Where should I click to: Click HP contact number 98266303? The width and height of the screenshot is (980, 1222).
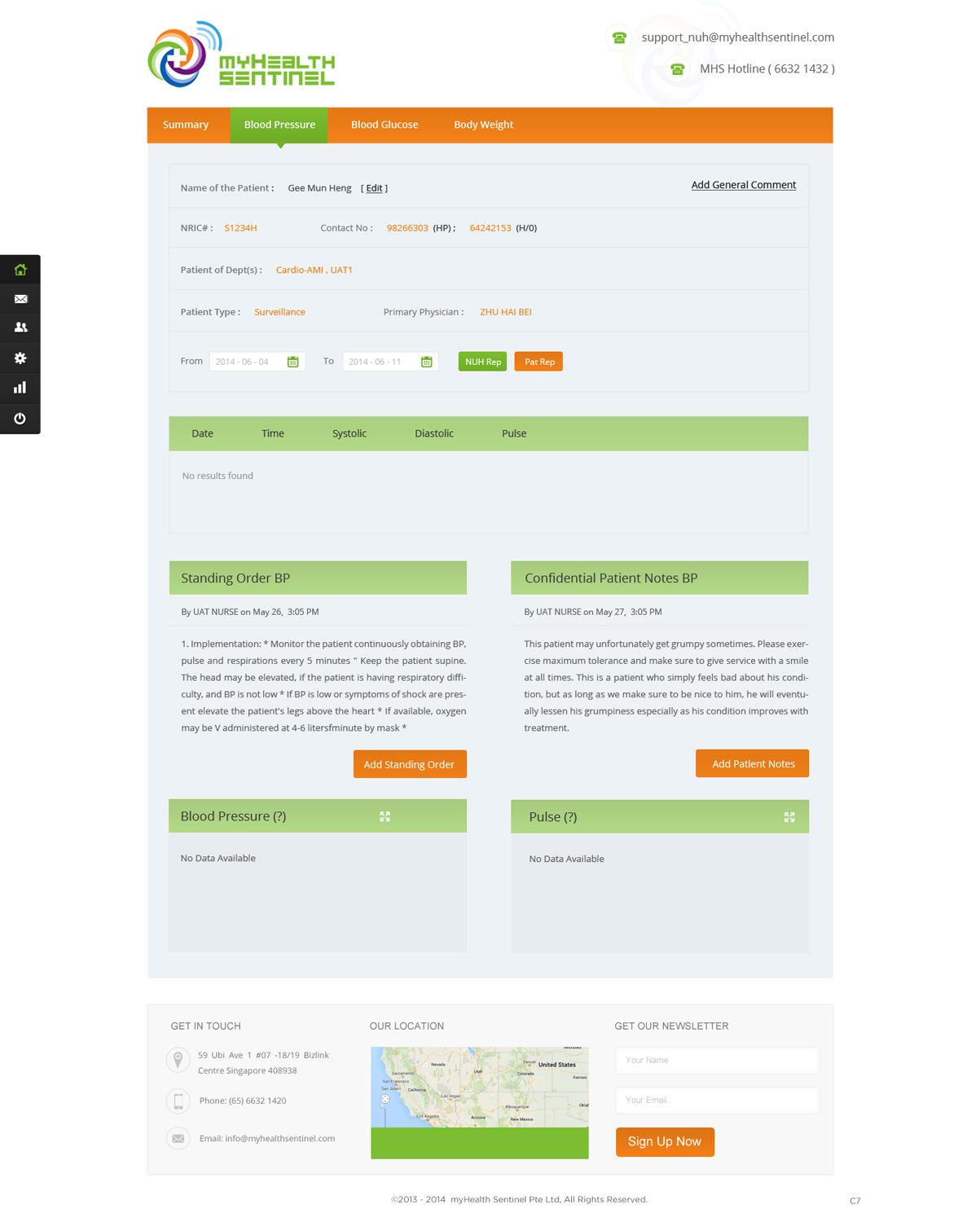407,228
